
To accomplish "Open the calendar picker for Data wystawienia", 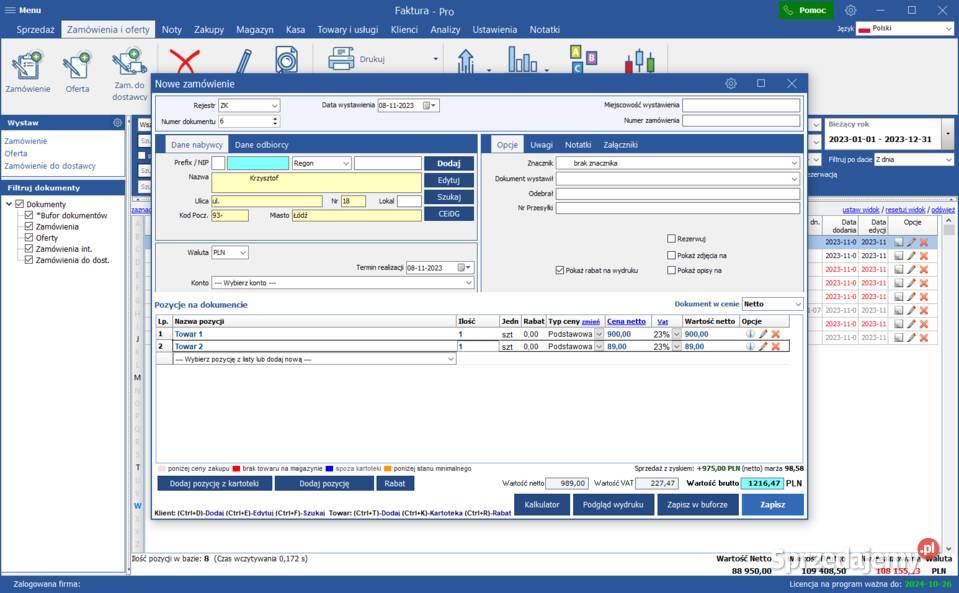I will tap(428, 105).
